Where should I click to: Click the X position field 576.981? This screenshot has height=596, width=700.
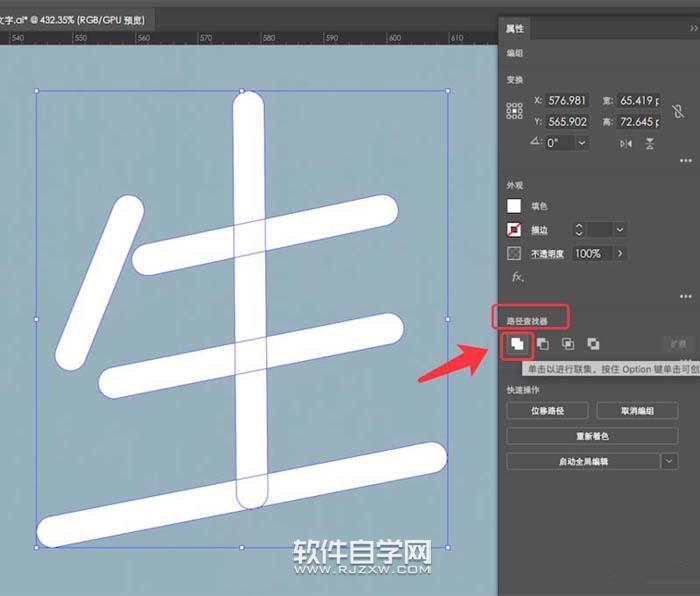pos(567,100)
